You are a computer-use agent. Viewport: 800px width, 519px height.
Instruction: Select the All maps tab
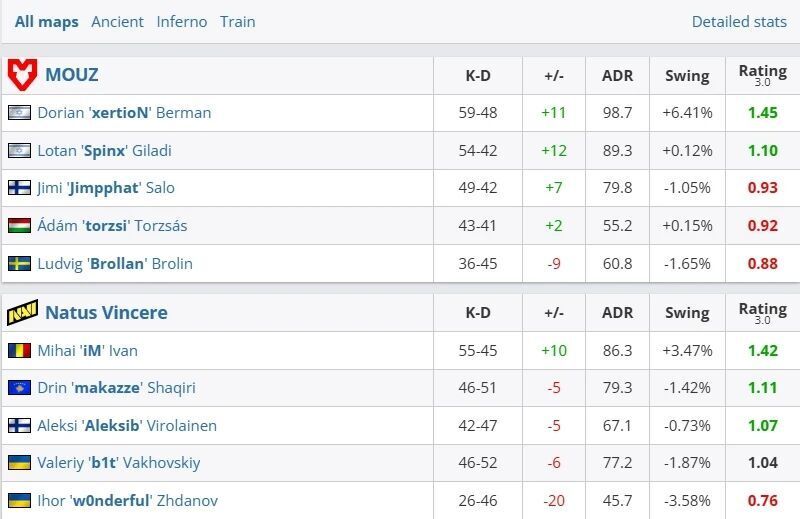[46, 21]
